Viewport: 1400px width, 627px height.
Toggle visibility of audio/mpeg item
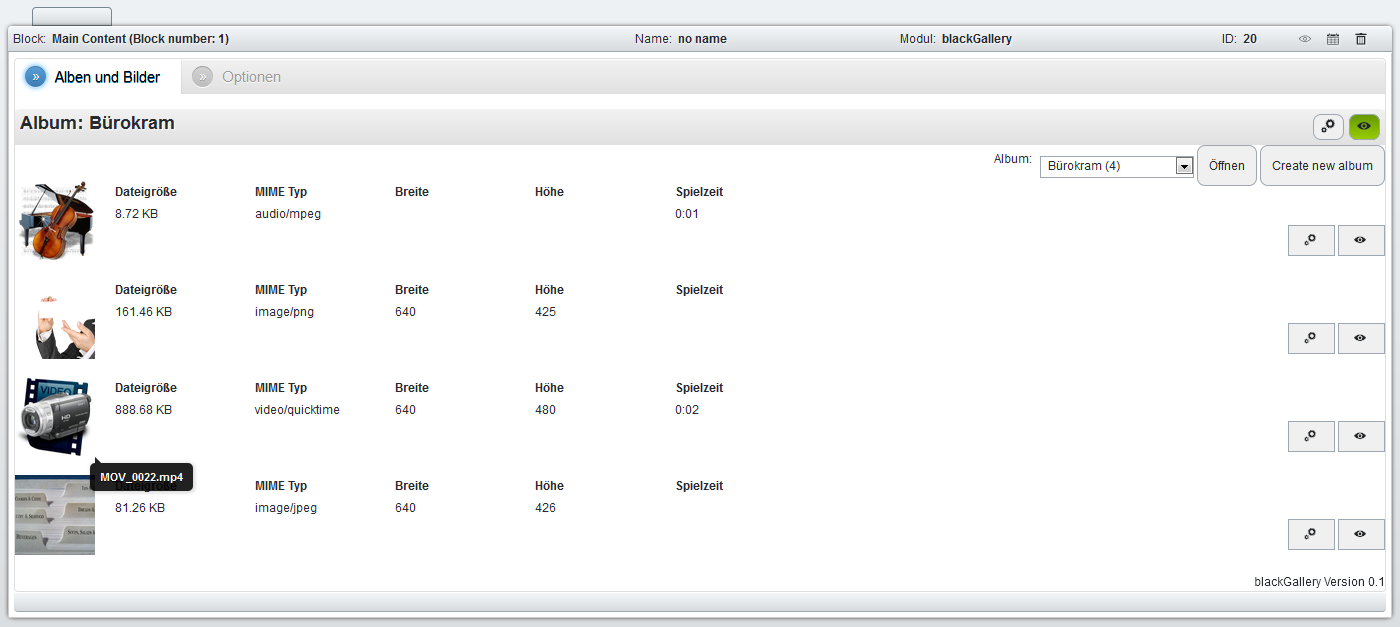pyautogui.click(x=1361, y=240)
